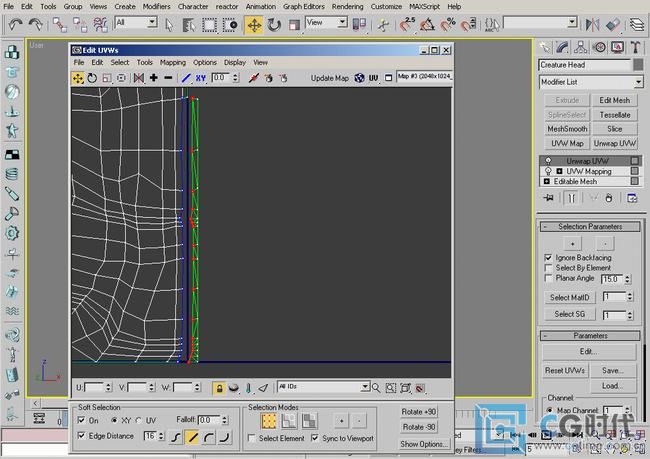The height and width of the screenshot is (459, 650).
Task: Open the Map #3 texture dropdown
Action: [x=424, y=77]
